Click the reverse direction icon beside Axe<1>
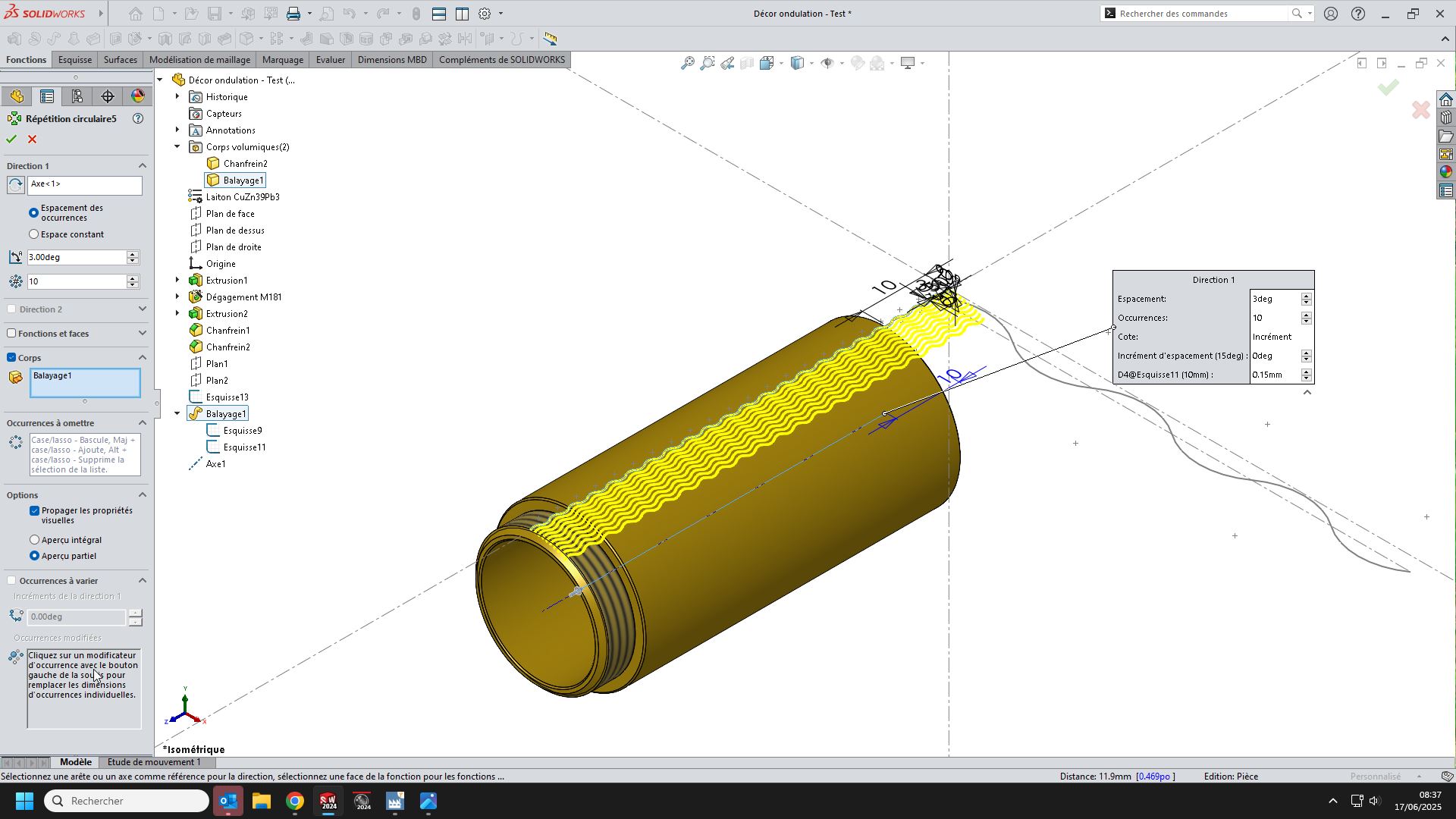1456x819 pixels. pyautogui.click(x=16, y=185)
